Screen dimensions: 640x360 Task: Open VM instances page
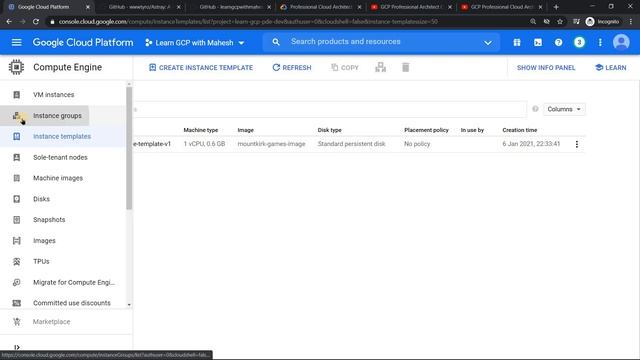(x=53, y=95)
